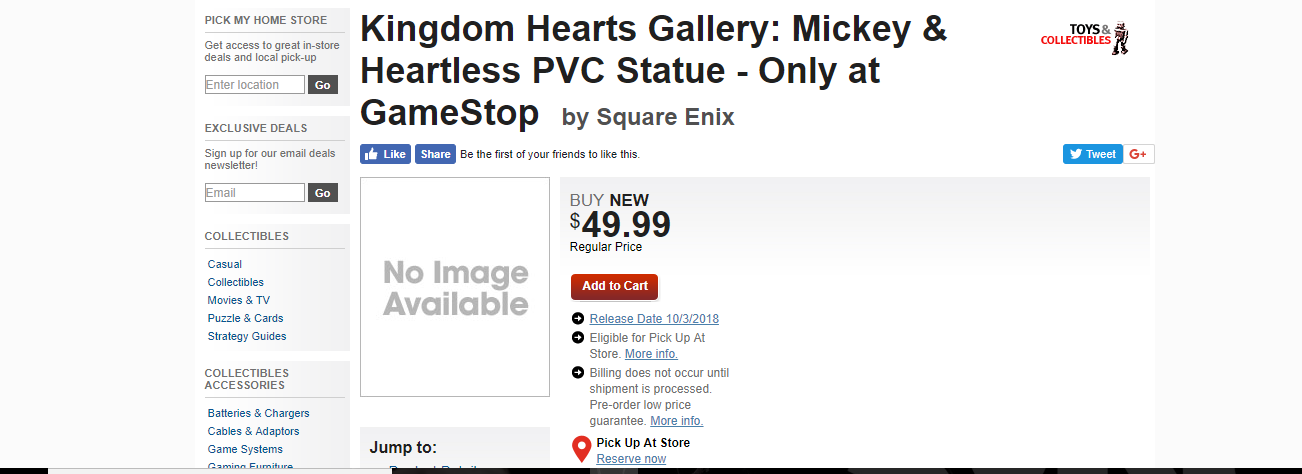Add the statue to cart
1302x474 pixels.
(x=615, y=286)
